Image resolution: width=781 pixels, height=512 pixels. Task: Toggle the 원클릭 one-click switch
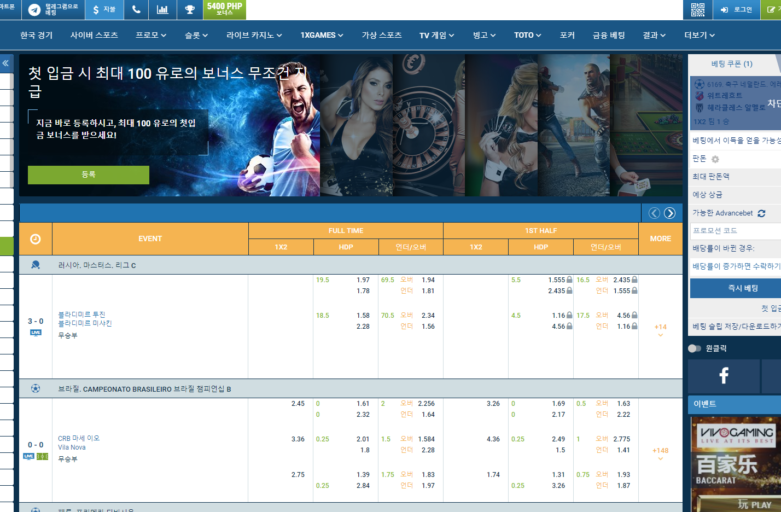694,349
